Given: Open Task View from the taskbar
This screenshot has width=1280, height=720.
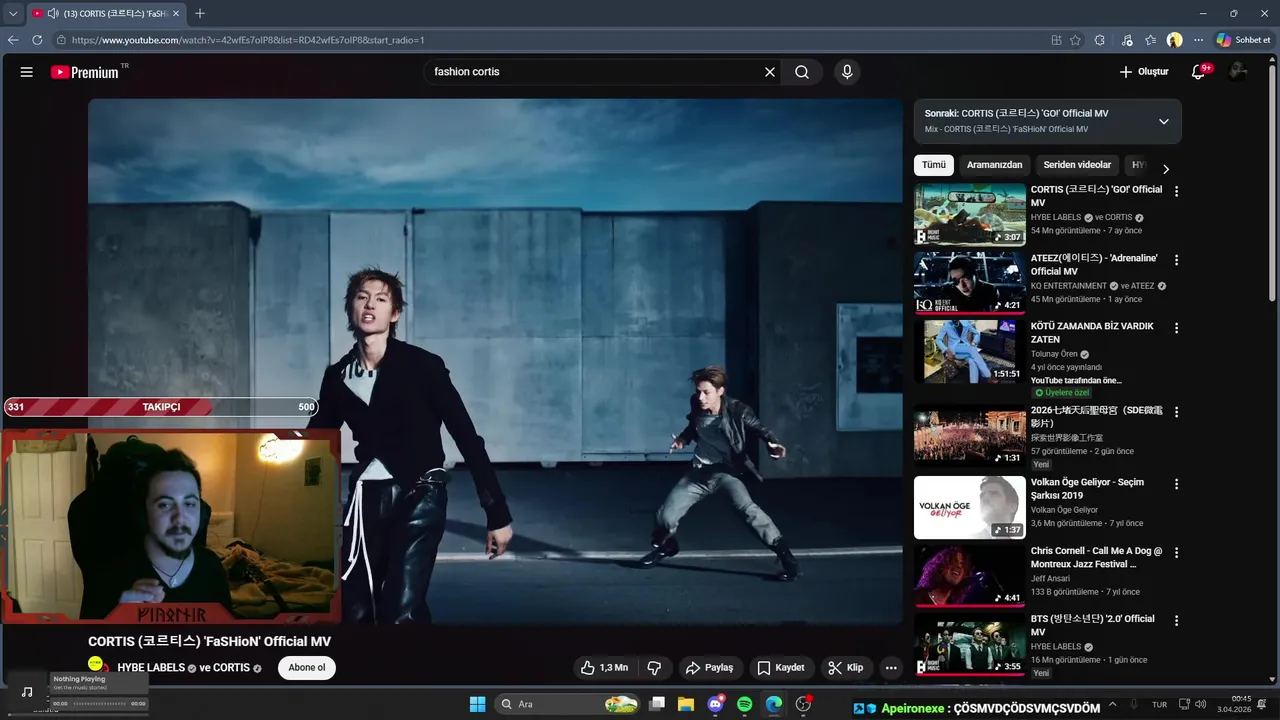Looking at the screenshot, I should (x=657, y=704).
